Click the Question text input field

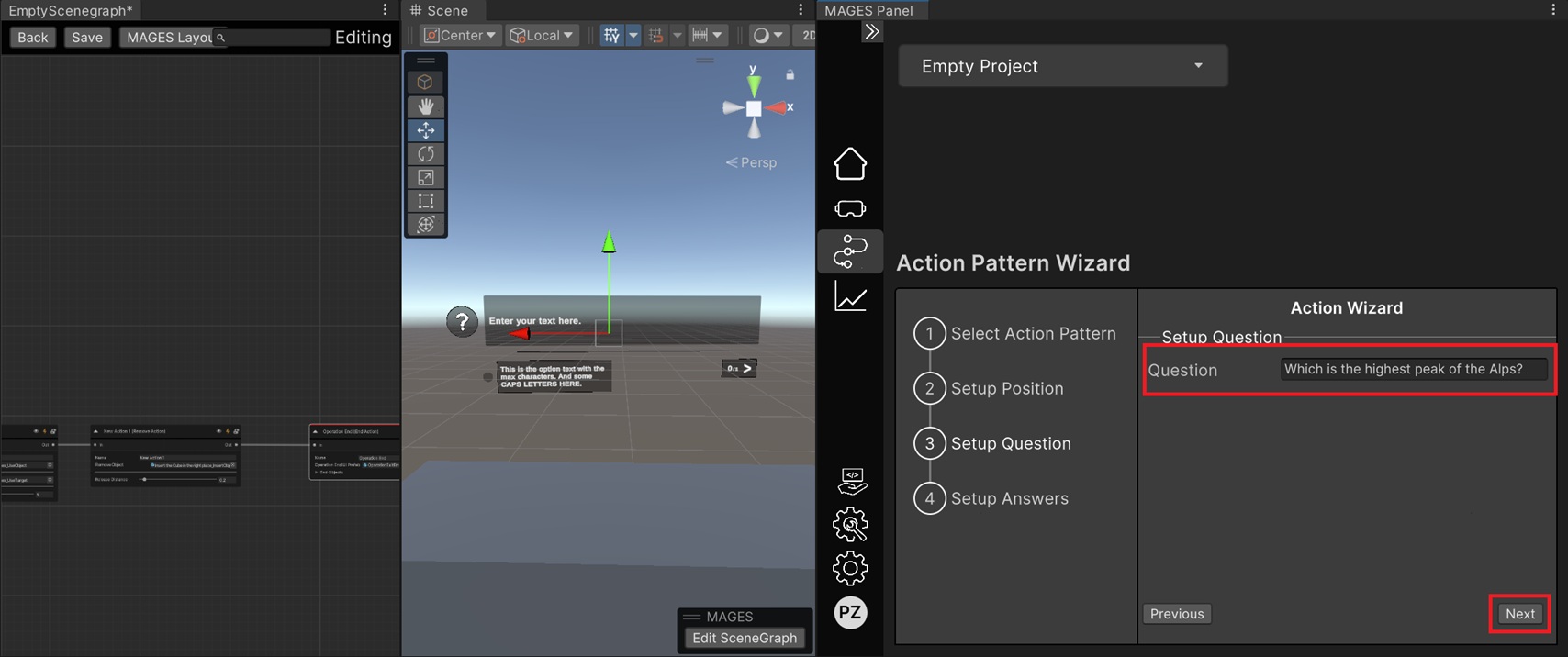point(1413,369)
